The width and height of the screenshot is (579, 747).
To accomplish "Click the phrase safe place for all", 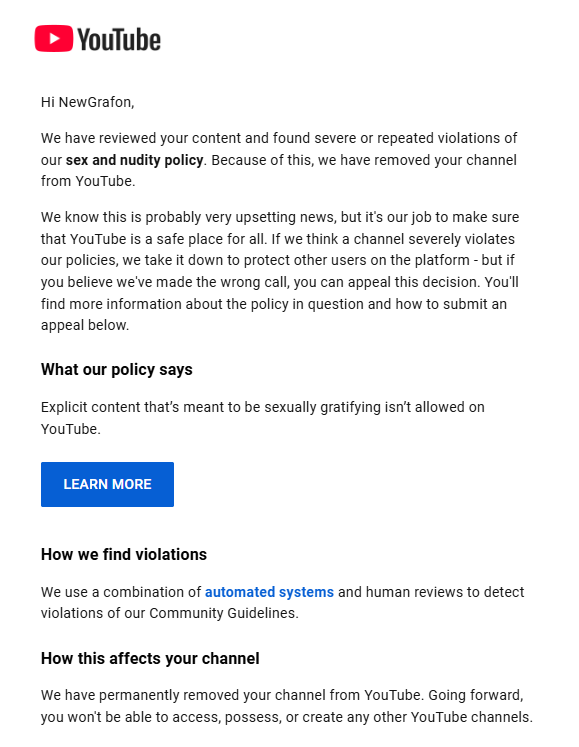I will point(218,239).
